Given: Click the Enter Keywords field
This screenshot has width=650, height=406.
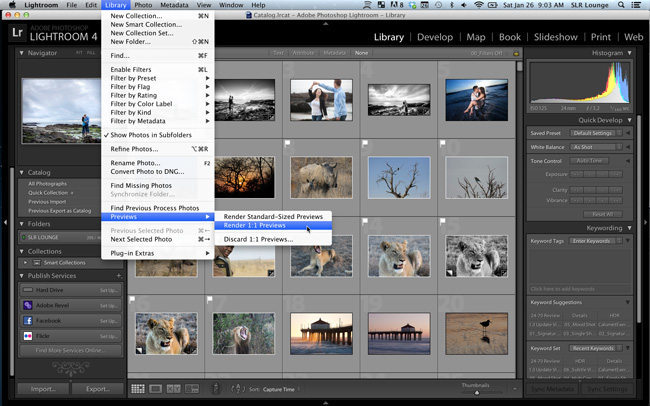Looking at the screenshot, I should [596, 241].
